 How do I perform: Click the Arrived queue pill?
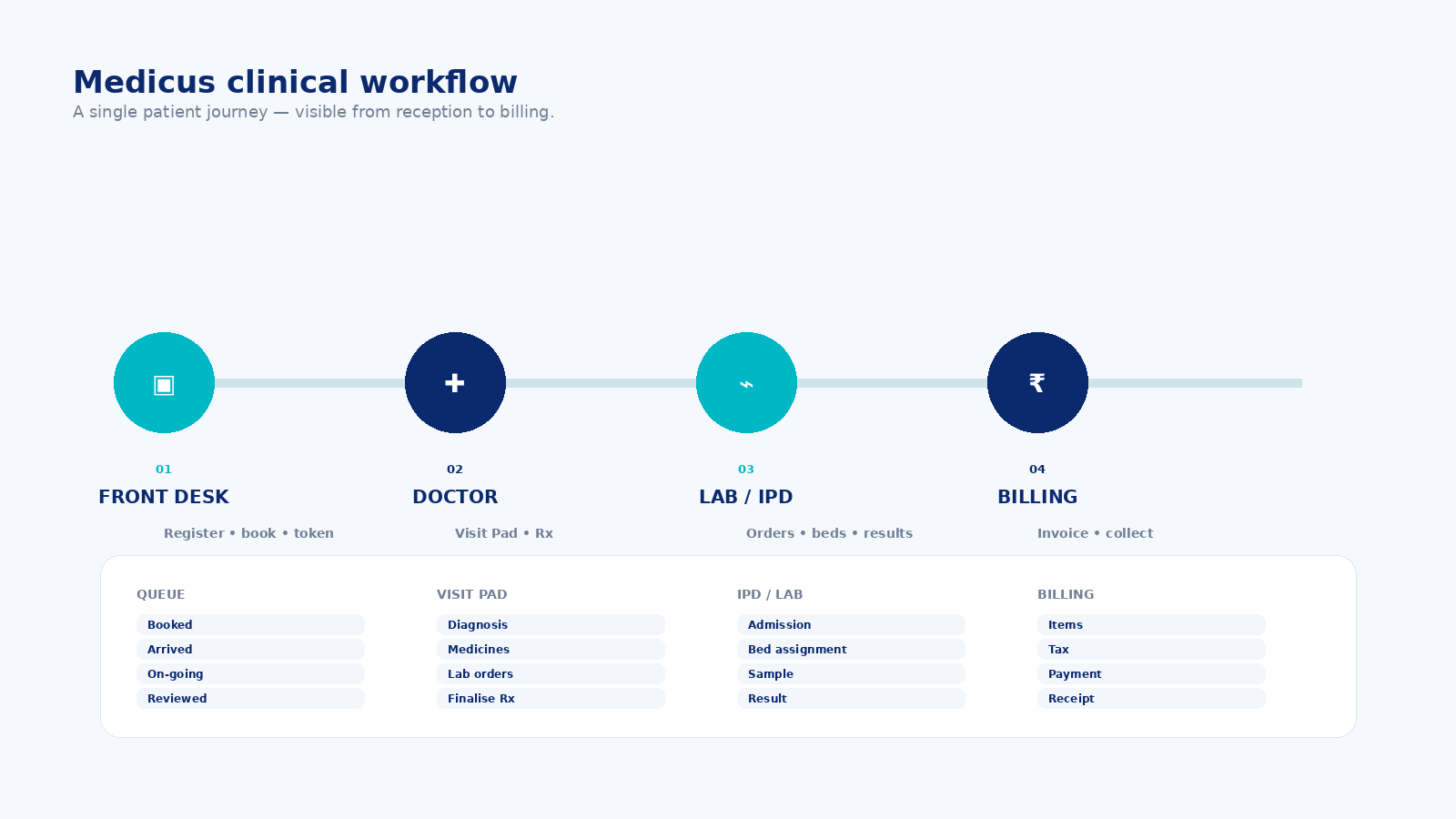point(250,649)
